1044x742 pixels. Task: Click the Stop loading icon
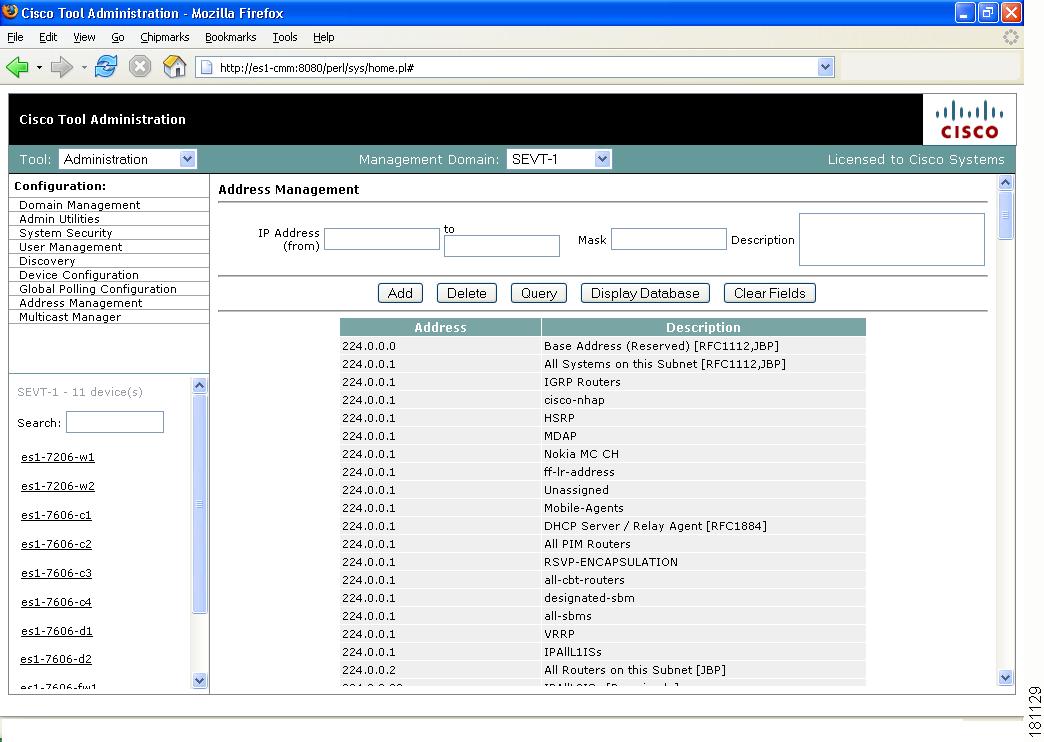(x=140, y=67)
